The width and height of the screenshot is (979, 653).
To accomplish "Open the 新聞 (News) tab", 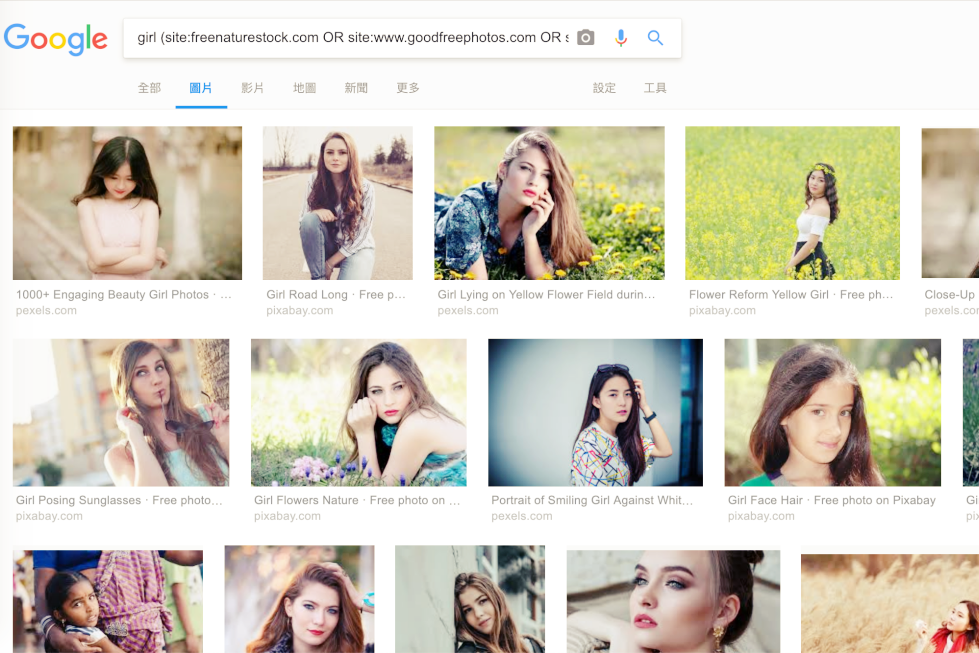I will pos(356,88).
